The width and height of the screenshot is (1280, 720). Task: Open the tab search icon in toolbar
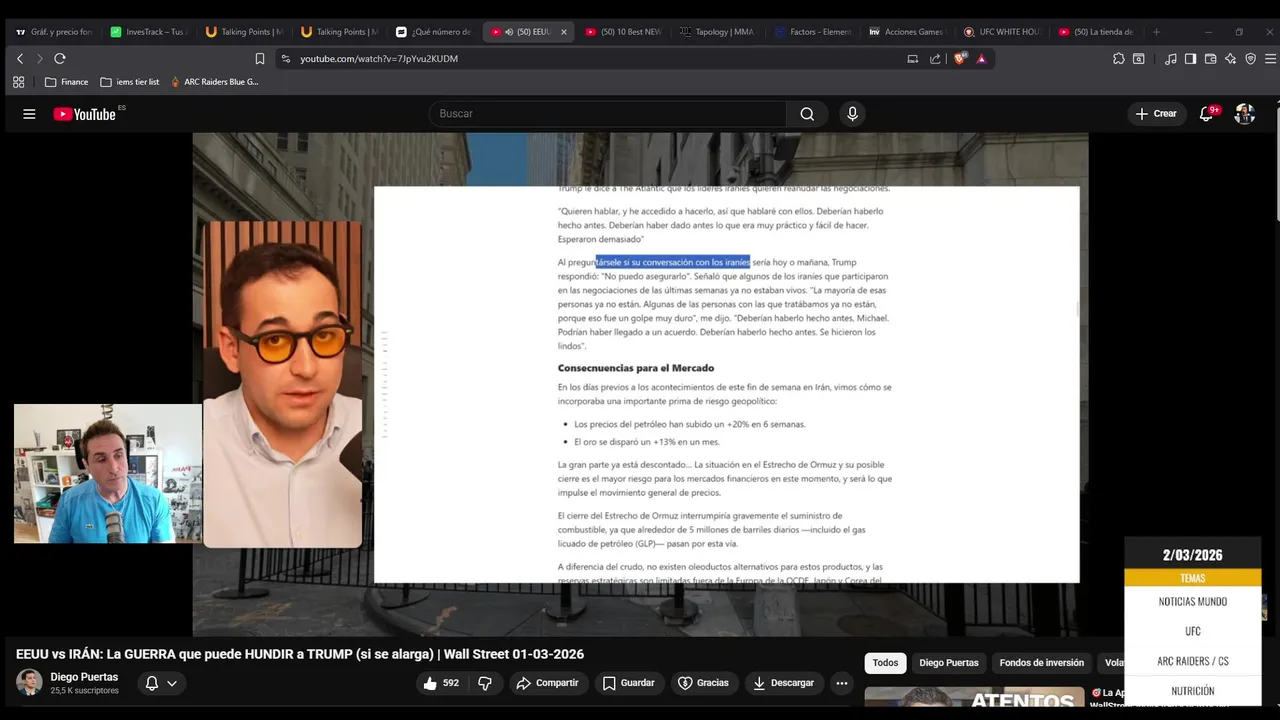pyautogui.click(x=1139, y=59)
